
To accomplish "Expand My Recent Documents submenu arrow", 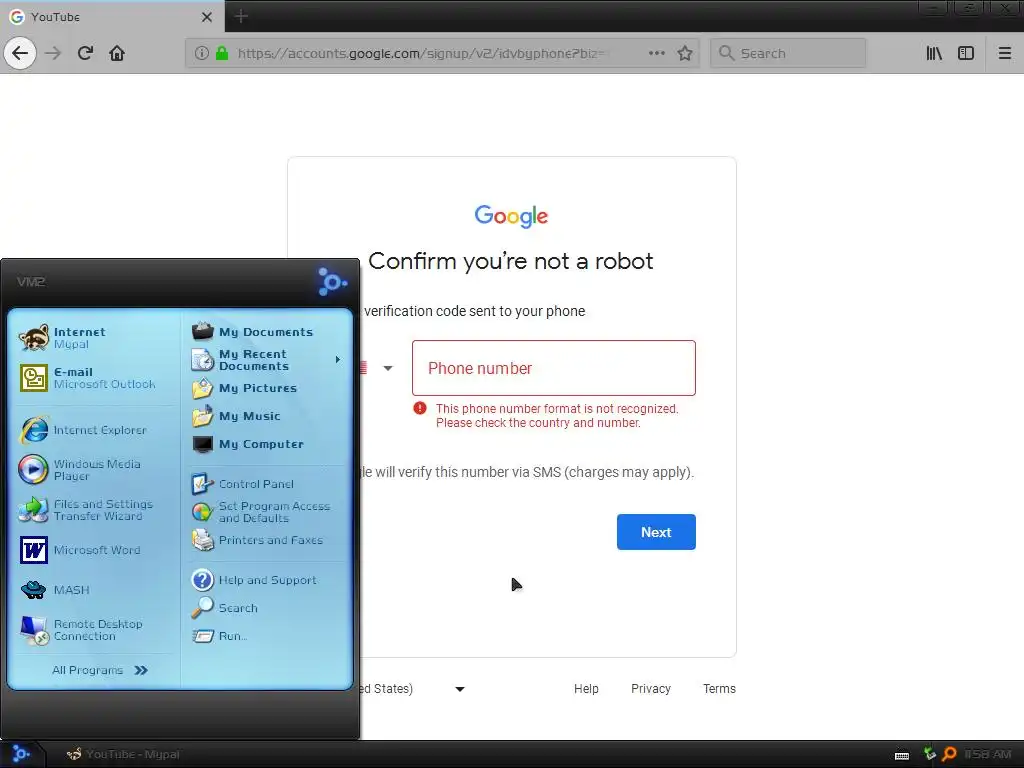I will [338, 360].
